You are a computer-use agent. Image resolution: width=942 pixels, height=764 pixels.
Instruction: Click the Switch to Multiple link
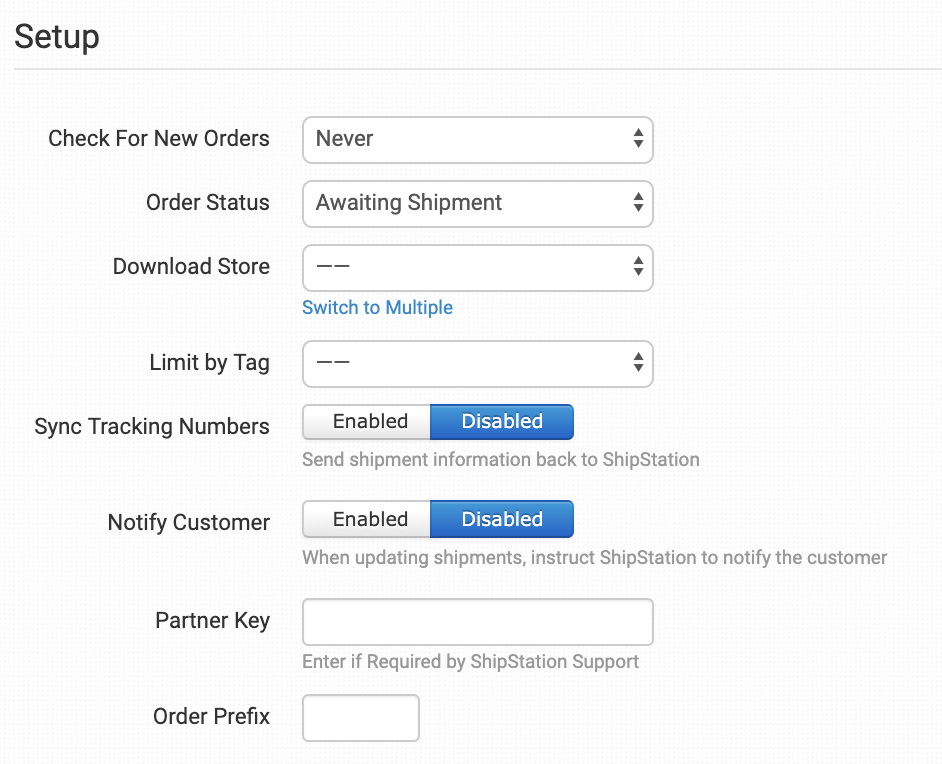(377, 308)
